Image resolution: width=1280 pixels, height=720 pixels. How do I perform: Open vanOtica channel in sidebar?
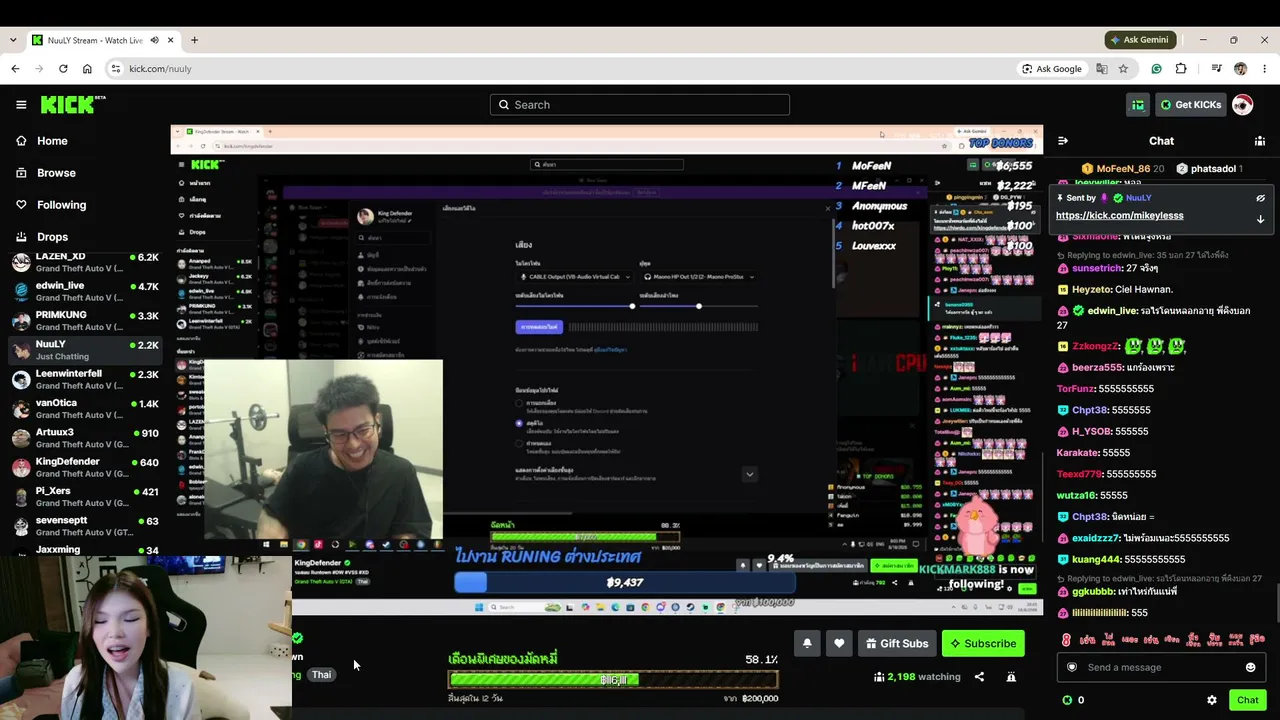(x=84, y=409)
